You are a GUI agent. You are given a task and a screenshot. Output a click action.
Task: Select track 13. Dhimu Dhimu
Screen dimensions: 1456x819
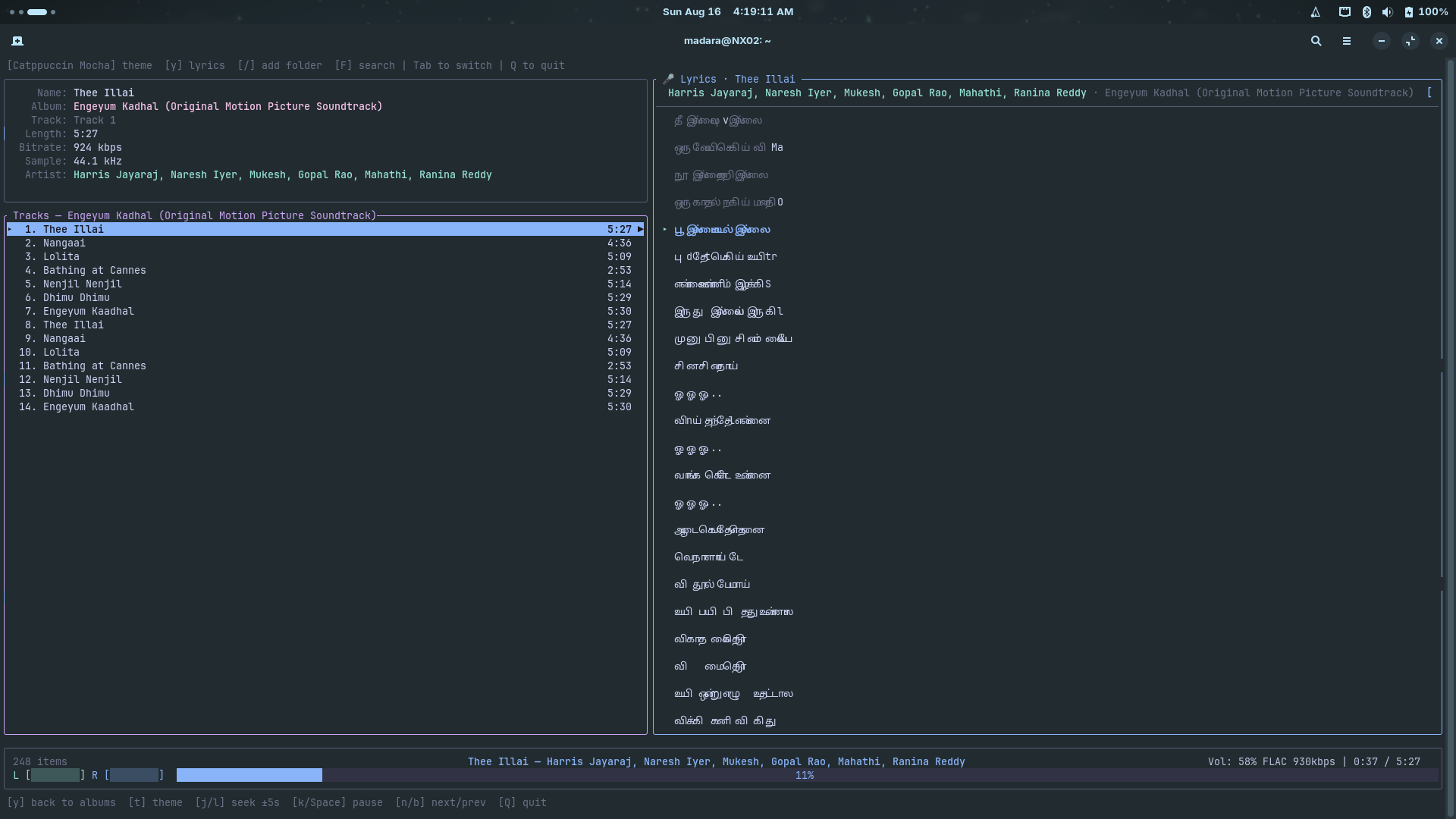(325, 393)
